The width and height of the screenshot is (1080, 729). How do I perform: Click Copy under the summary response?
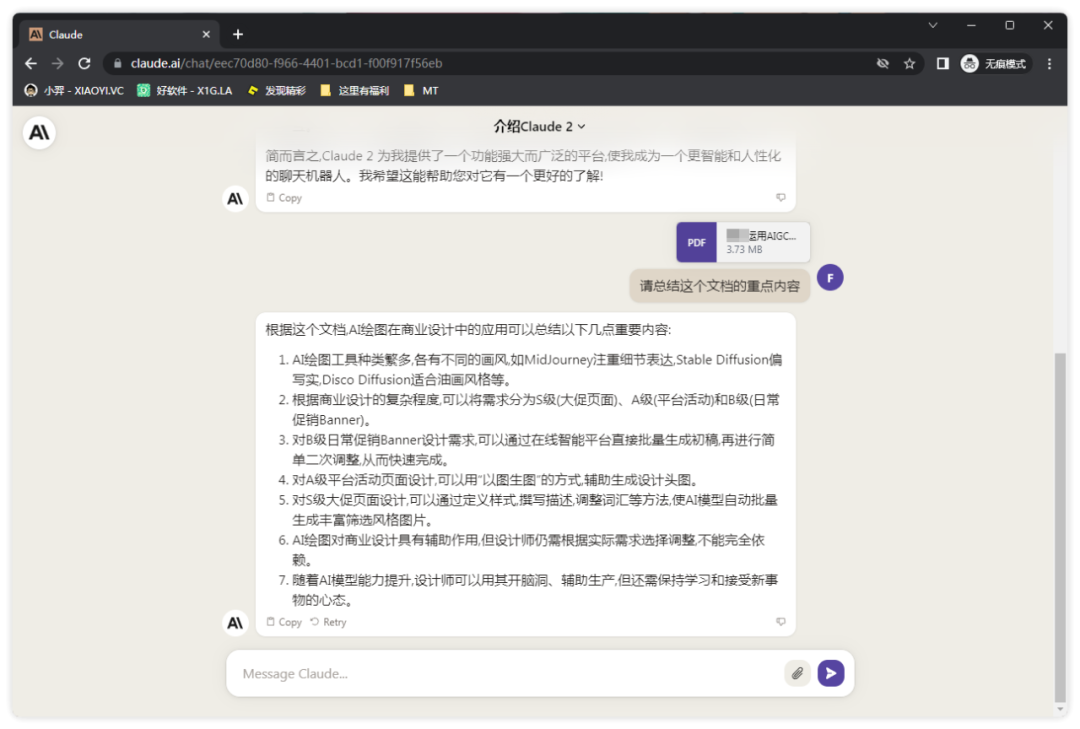click(284, 622)
